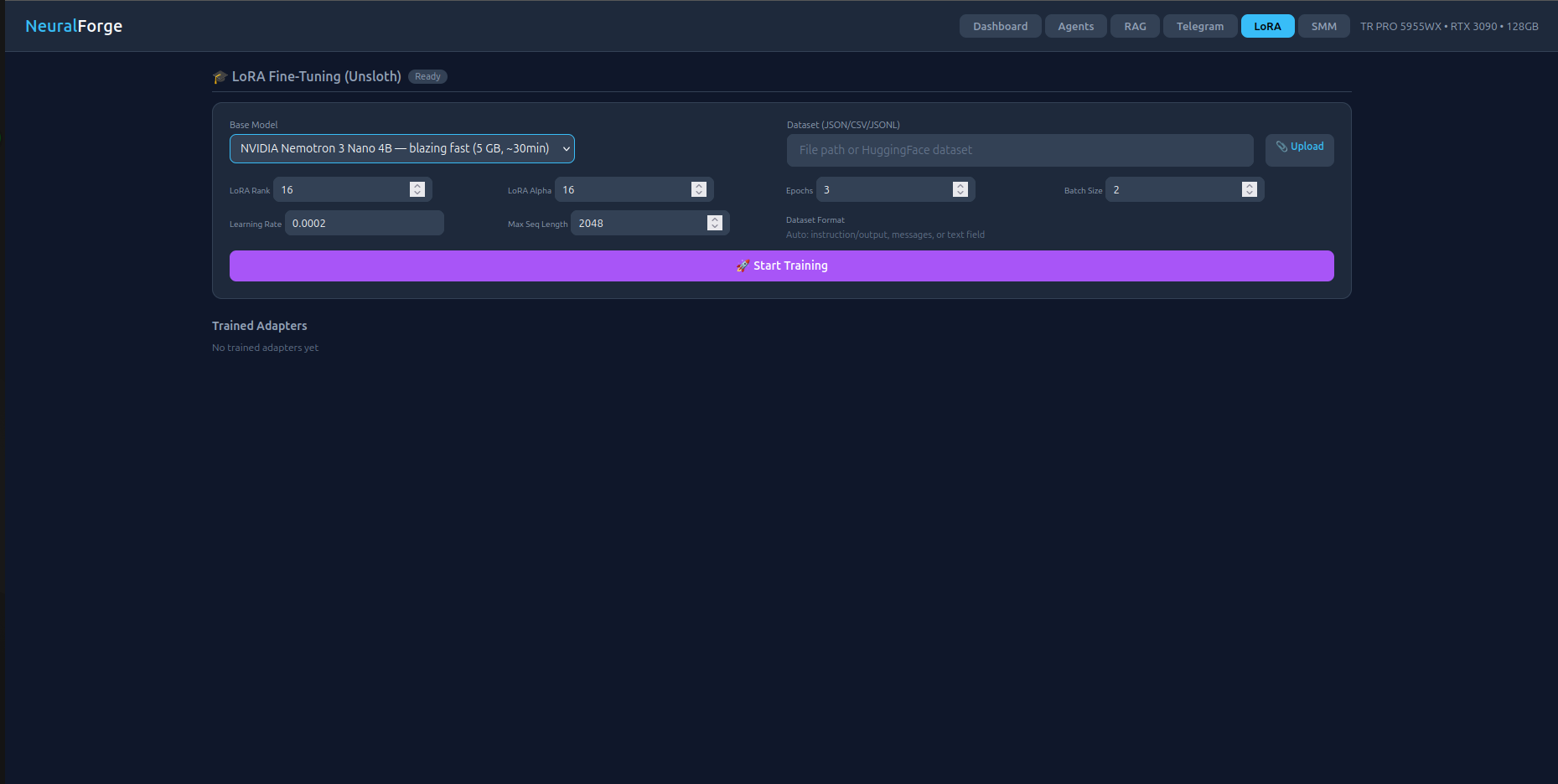Click the Dataset file path input

pyautogui.click(x=1019, y=150)
